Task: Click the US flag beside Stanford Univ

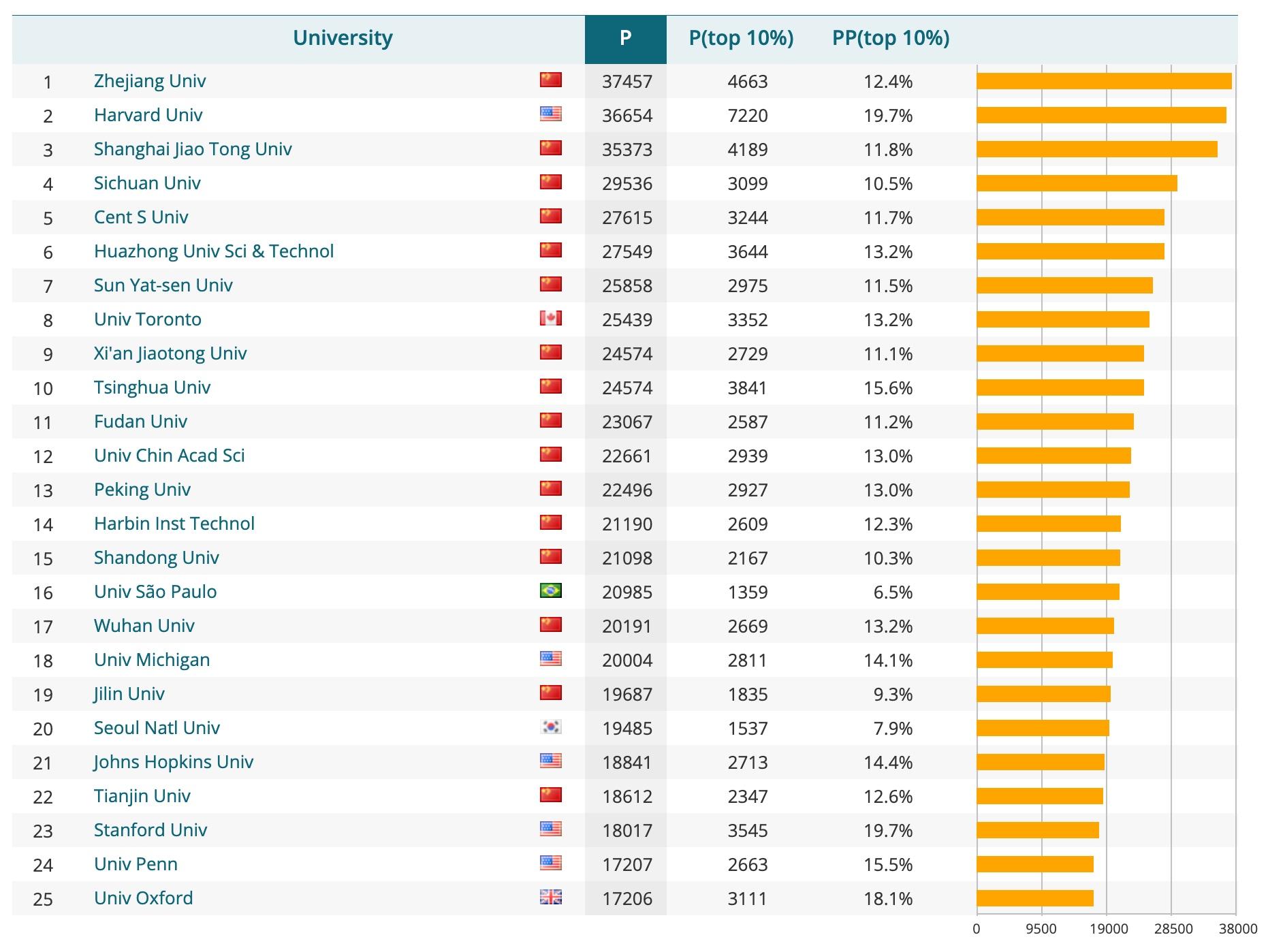Action: (x=550, y=829)
